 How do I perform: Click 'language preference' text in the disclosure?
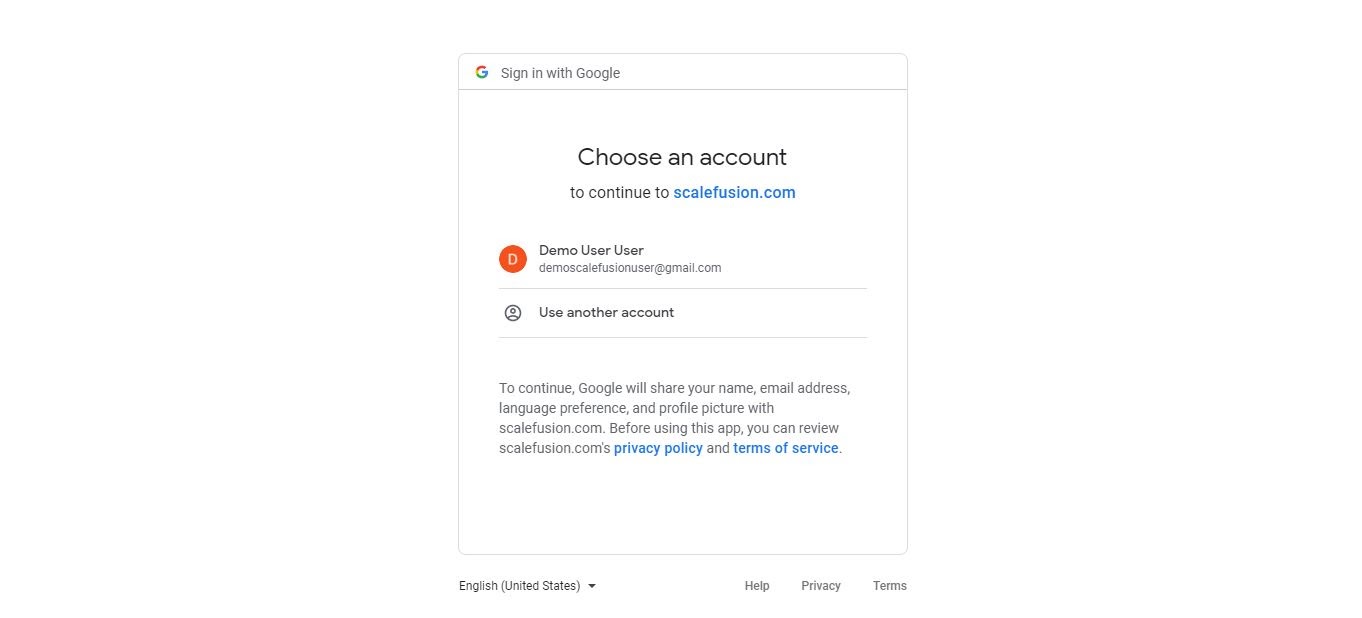563,408
